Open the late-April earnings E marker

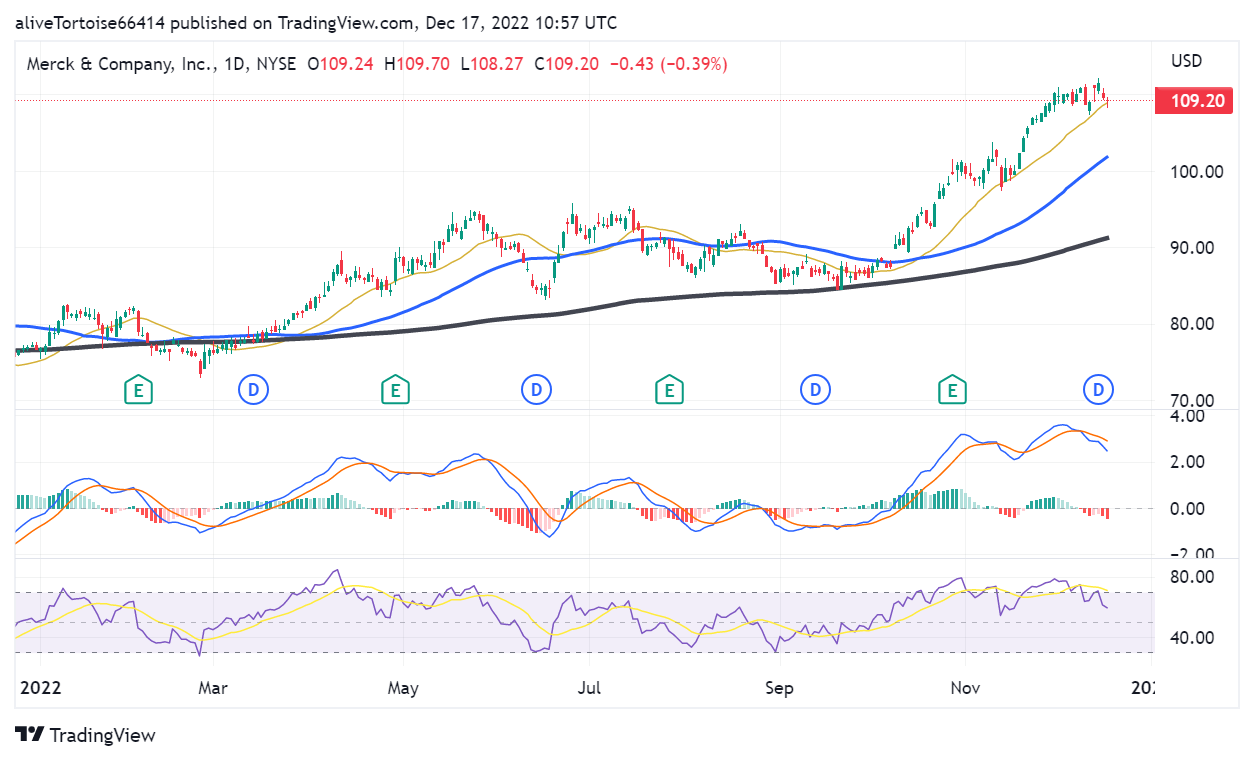click(x=396, y=390)
